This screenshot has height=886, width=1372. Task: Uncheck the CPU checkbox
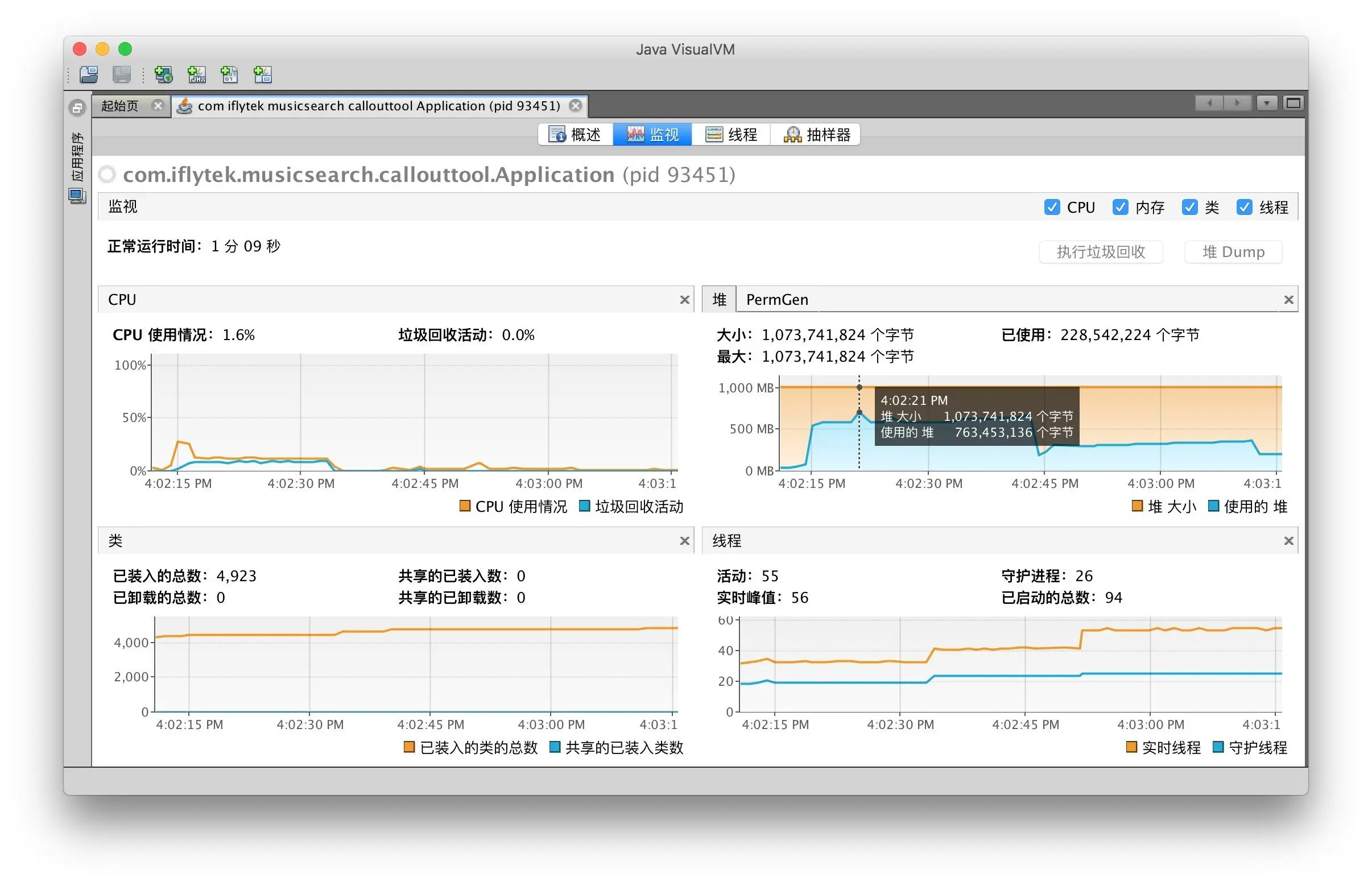coord(1051,207)
